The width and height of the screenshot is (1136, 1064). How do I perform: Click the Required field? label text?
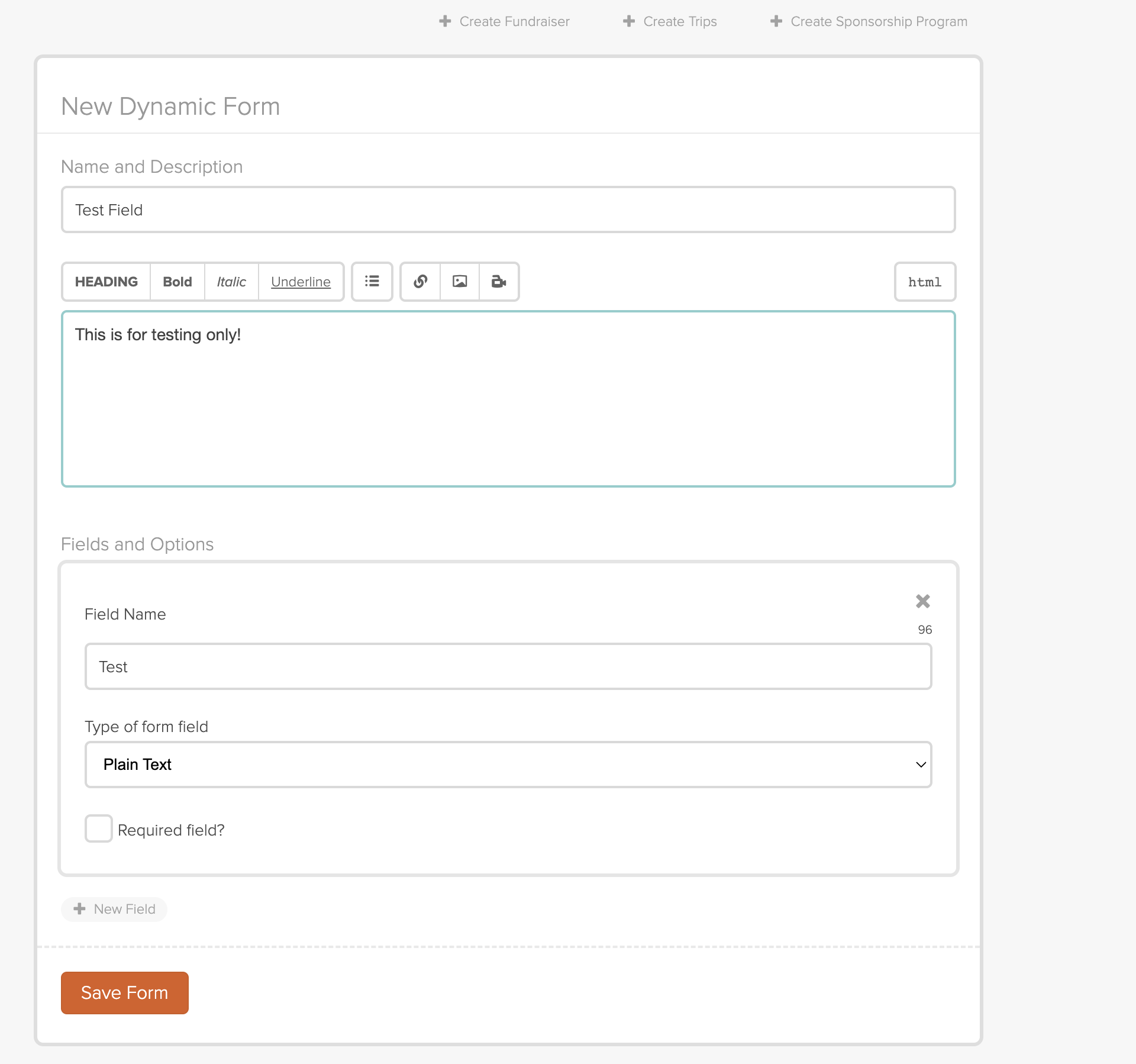171,830
